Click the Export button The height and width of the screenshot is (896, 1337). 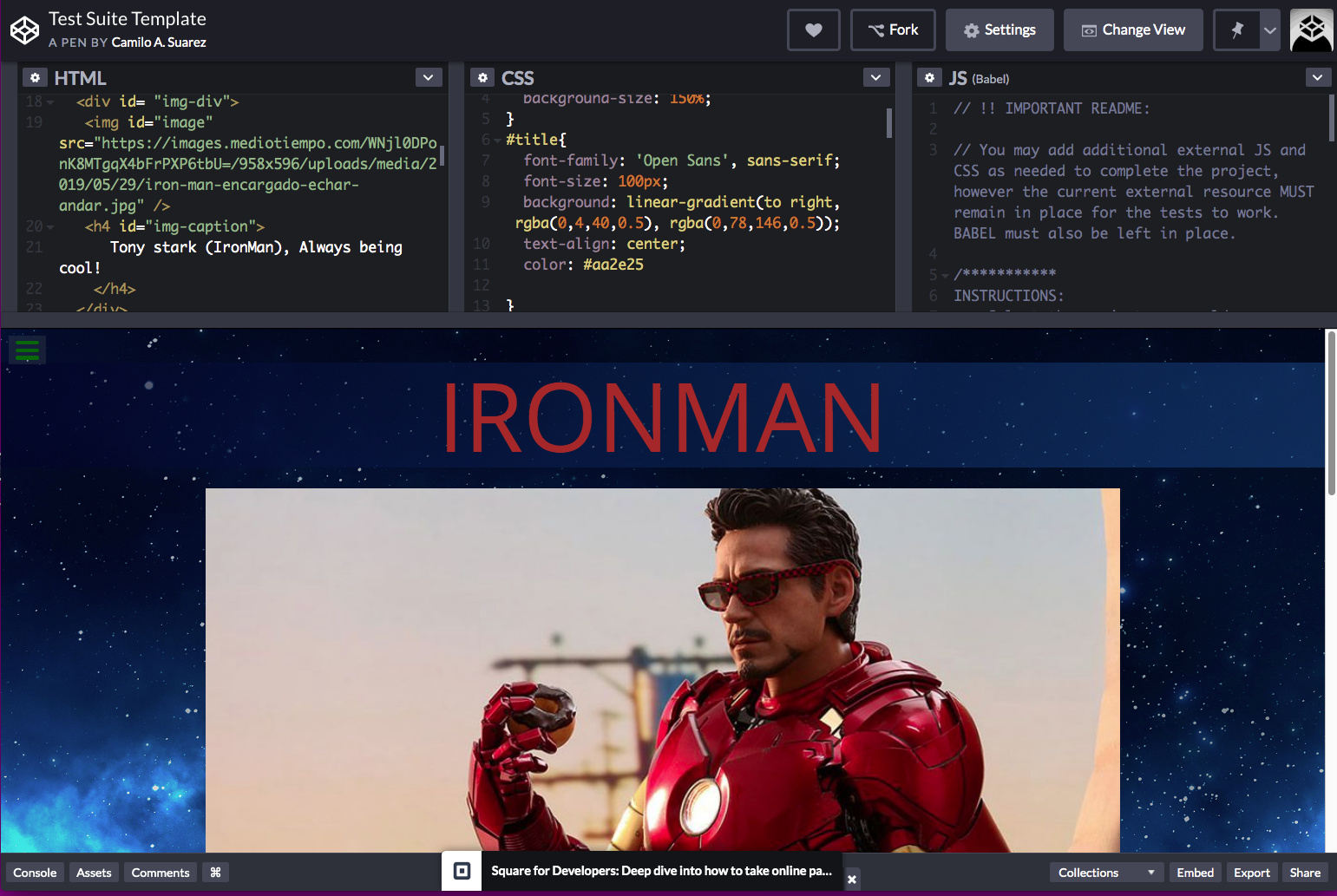1251,873
